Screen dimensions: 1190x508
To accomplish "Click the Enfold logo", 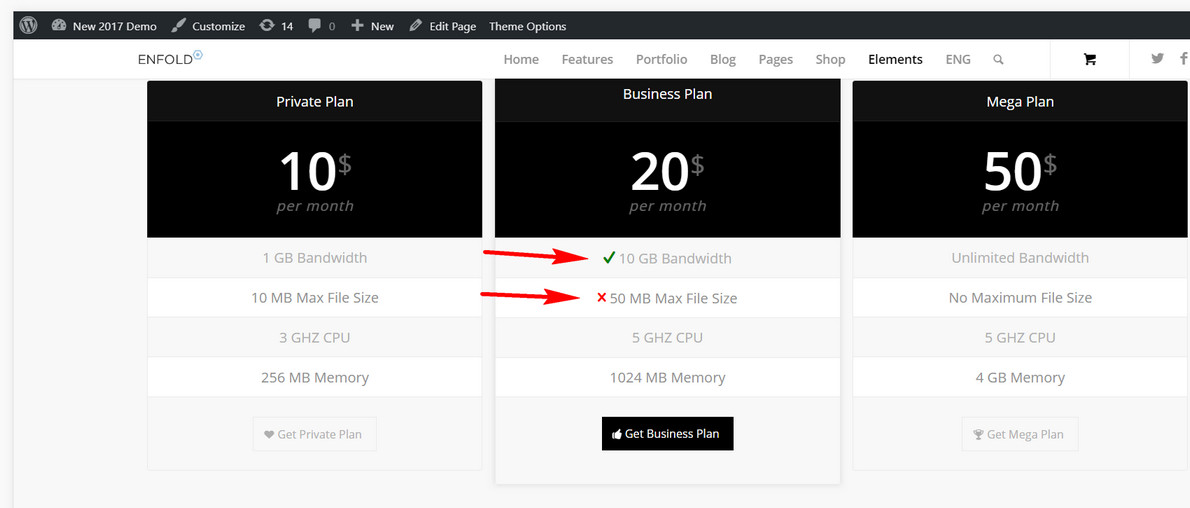I will coord(170,58).
